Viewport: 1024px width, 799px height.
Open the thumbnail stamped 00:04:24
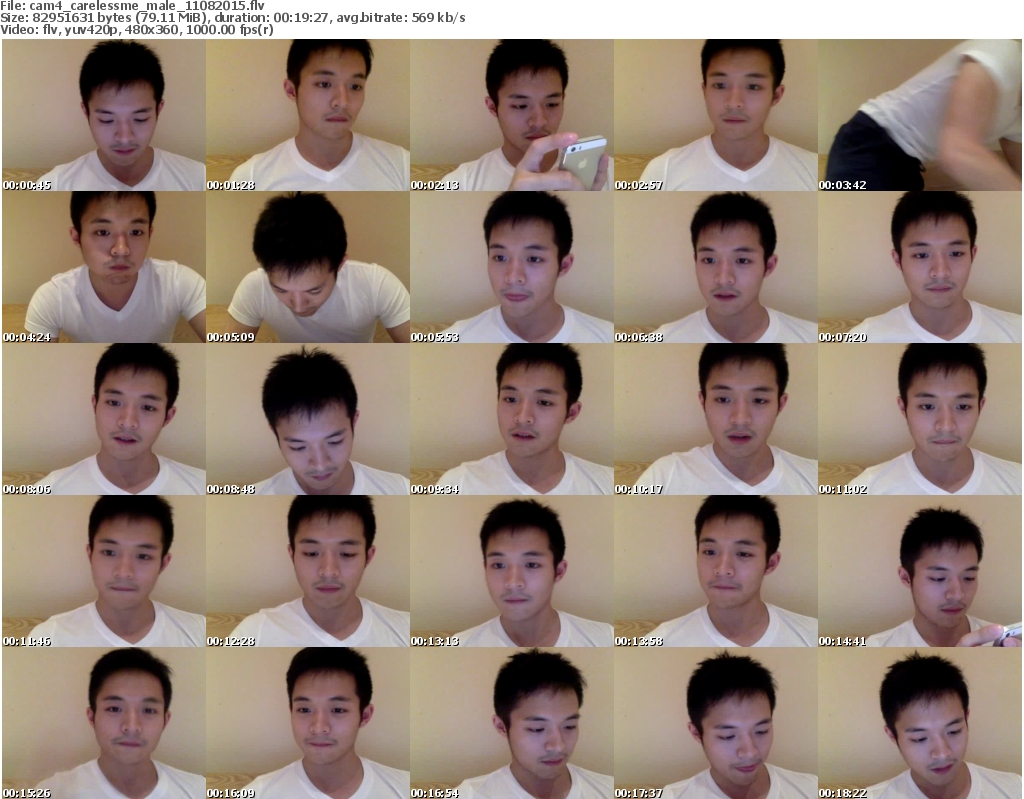[104, 267]
